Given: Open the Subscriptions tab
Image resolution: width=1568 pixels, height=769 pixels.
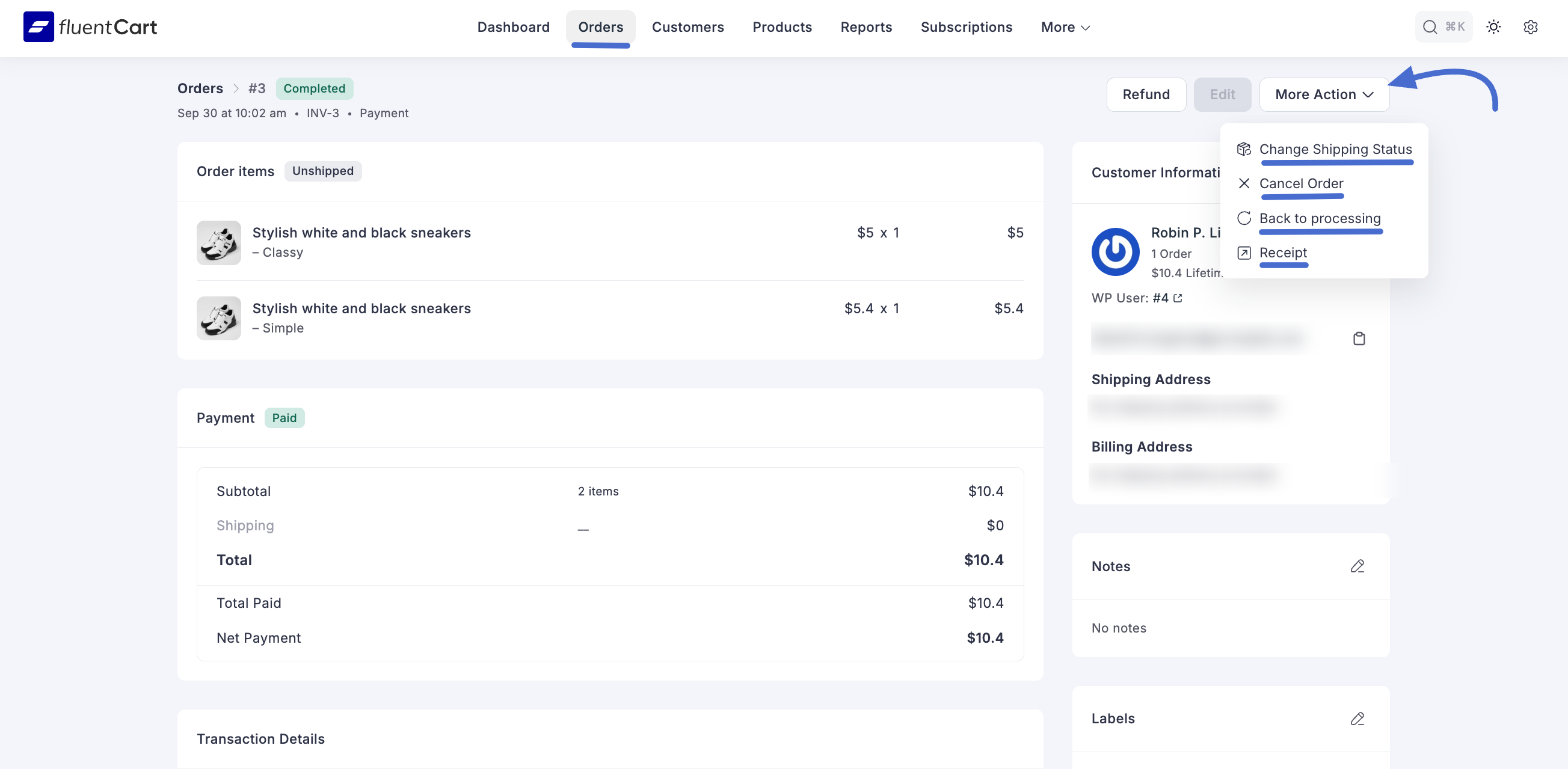Looking at the screenshot, I should 966,28.
